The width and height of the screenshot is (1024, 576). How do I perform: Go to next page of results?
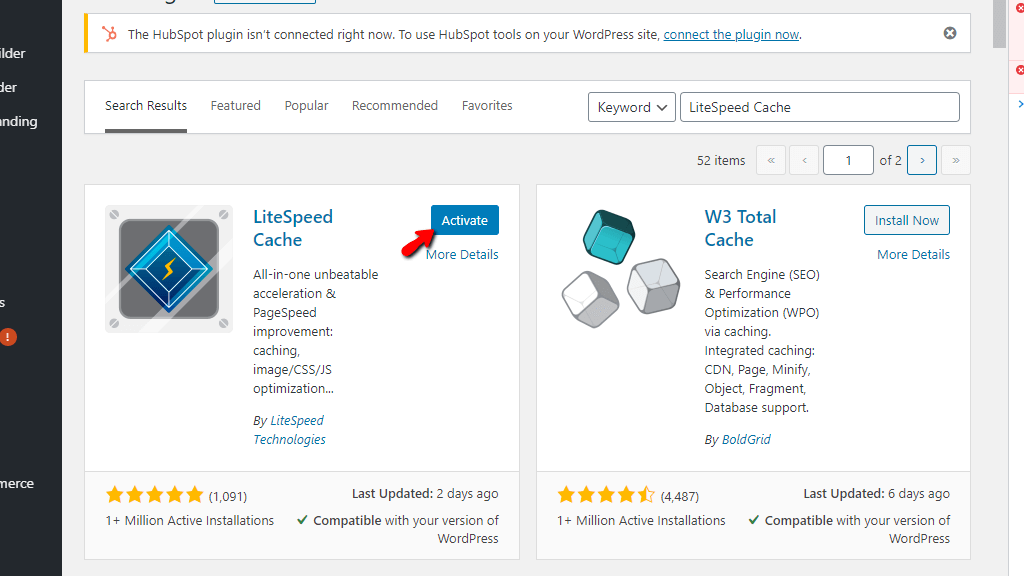point(921,160)
